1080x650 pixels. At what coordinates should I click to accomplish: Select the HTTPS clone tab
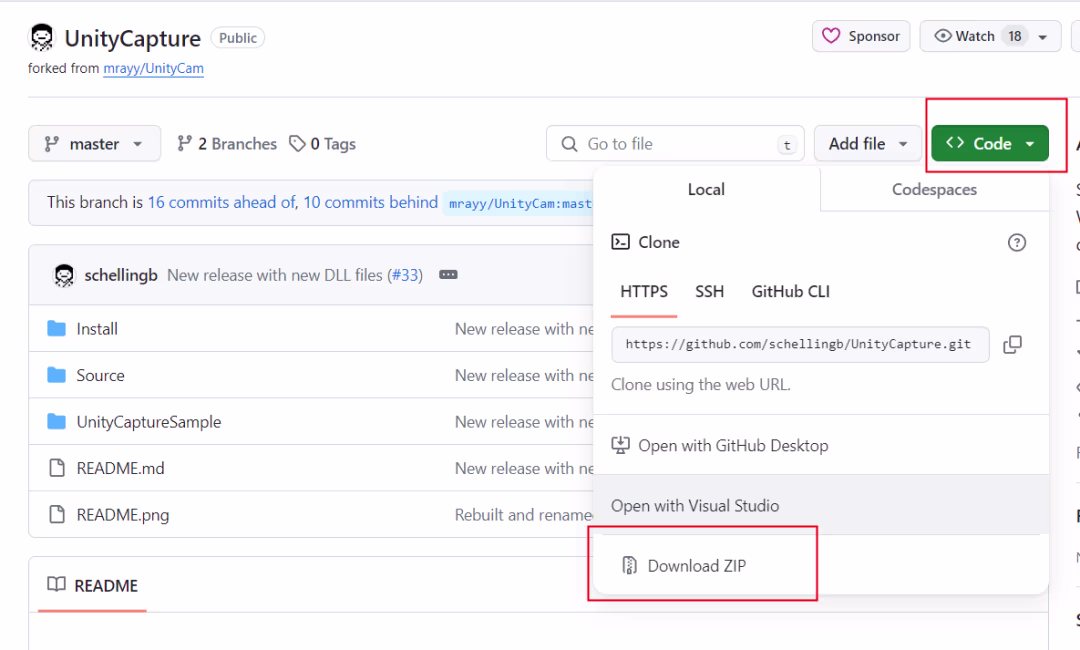(644, 292)
